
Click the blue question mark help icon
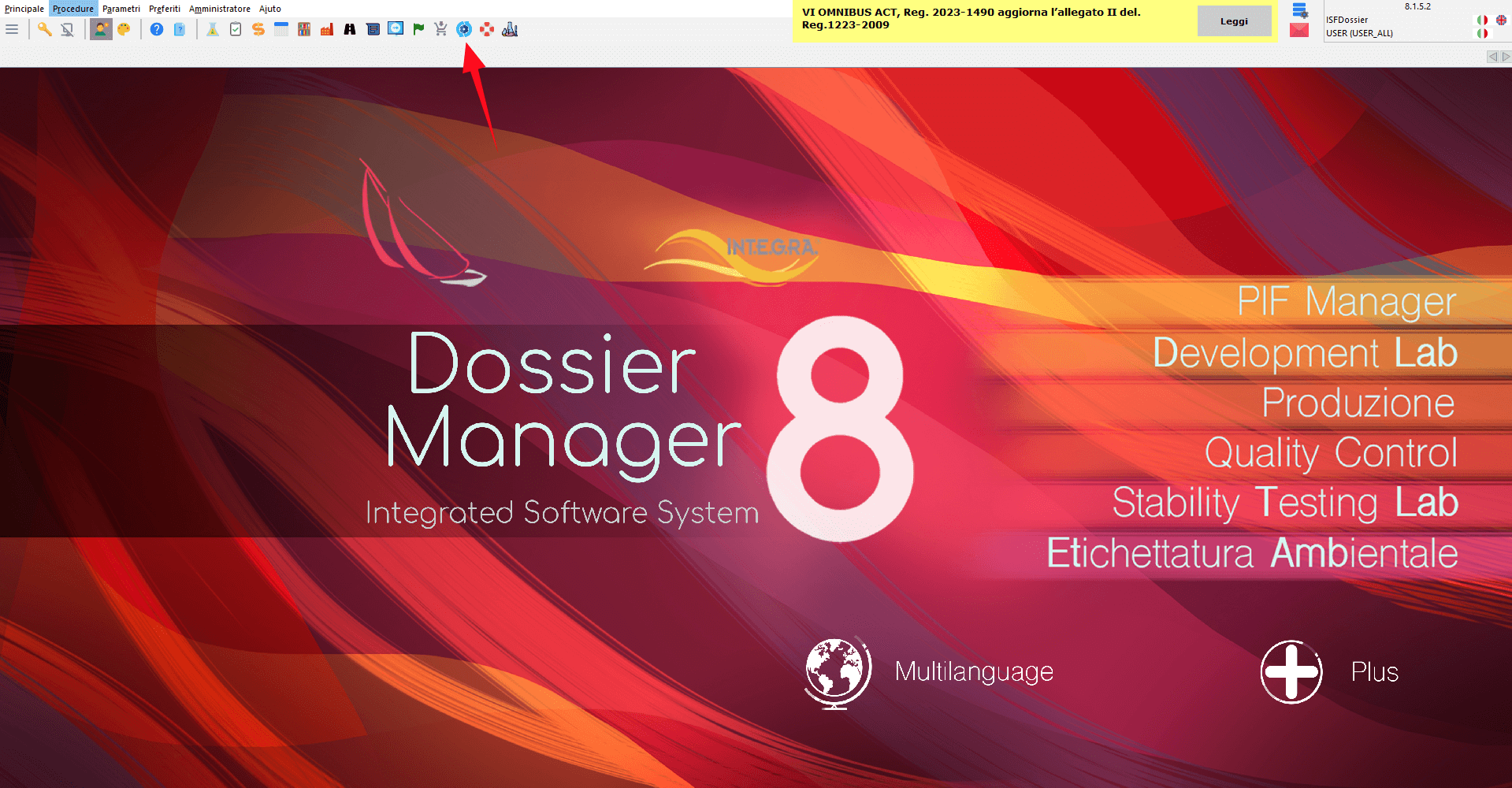coord(157,29)
